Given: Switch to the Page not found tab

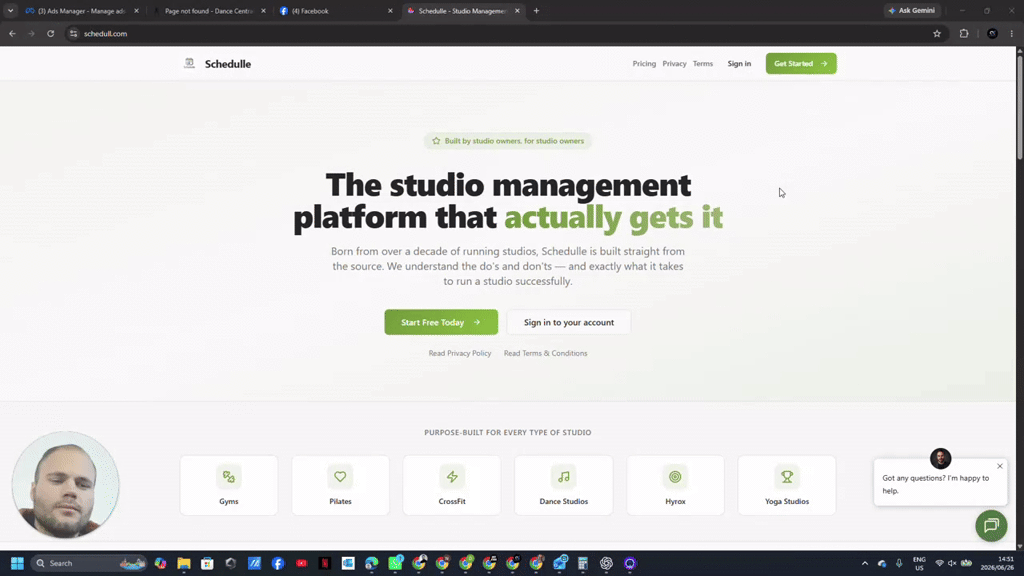Looking at the screenshot, I should [x=209, y=10].
